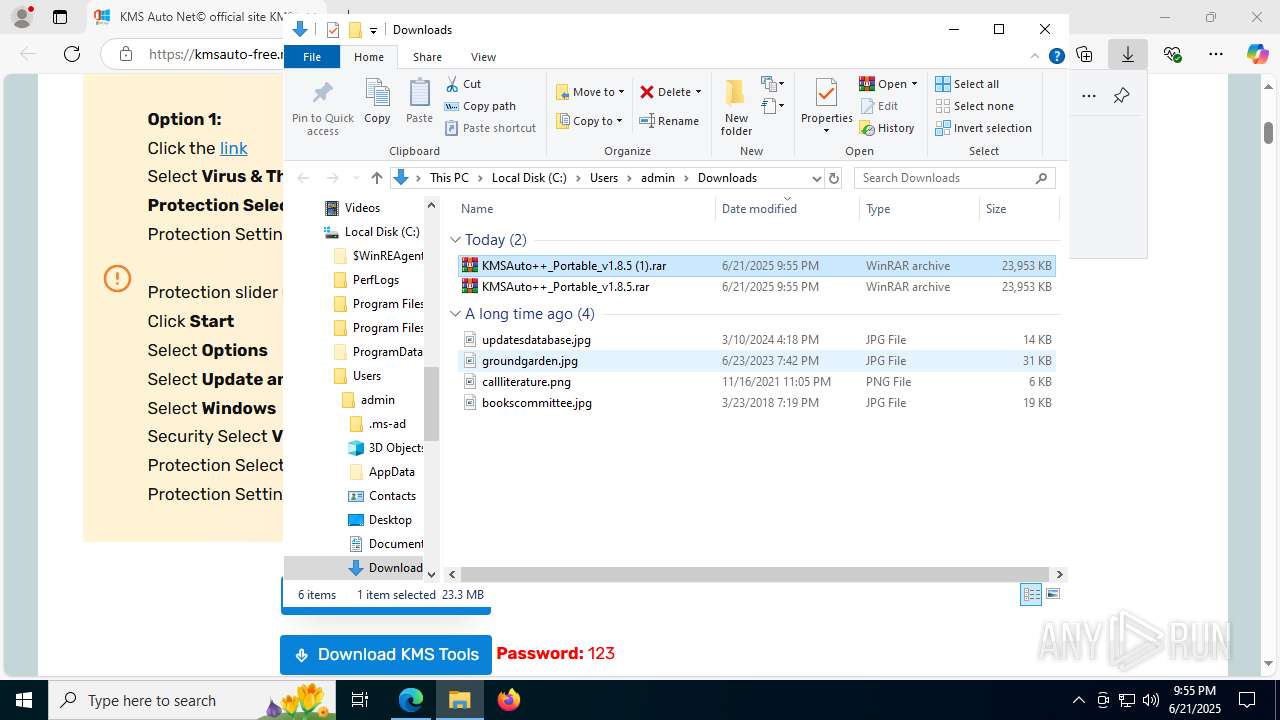Click the red Delete icon

click(647, 92)
